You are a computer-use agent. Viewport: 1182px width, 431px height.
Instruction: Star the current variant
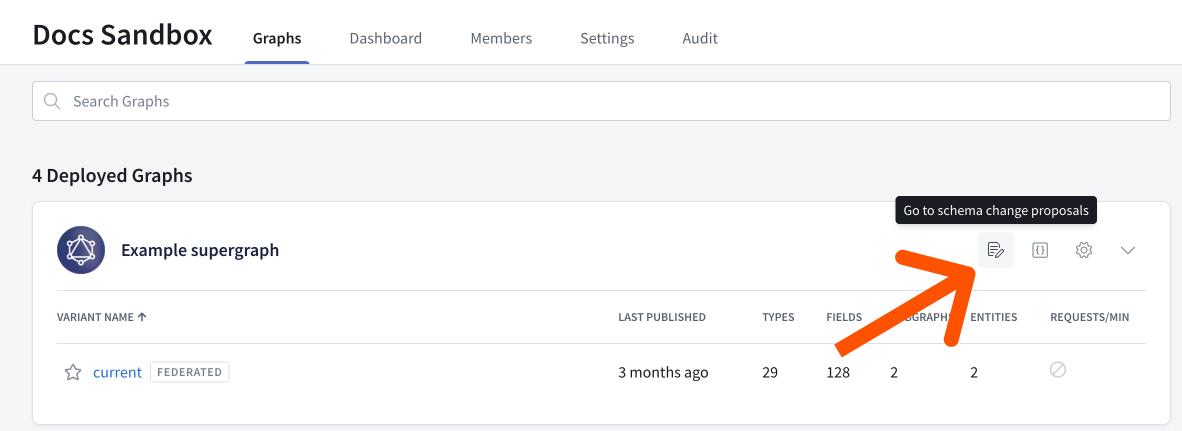(73, 372)
